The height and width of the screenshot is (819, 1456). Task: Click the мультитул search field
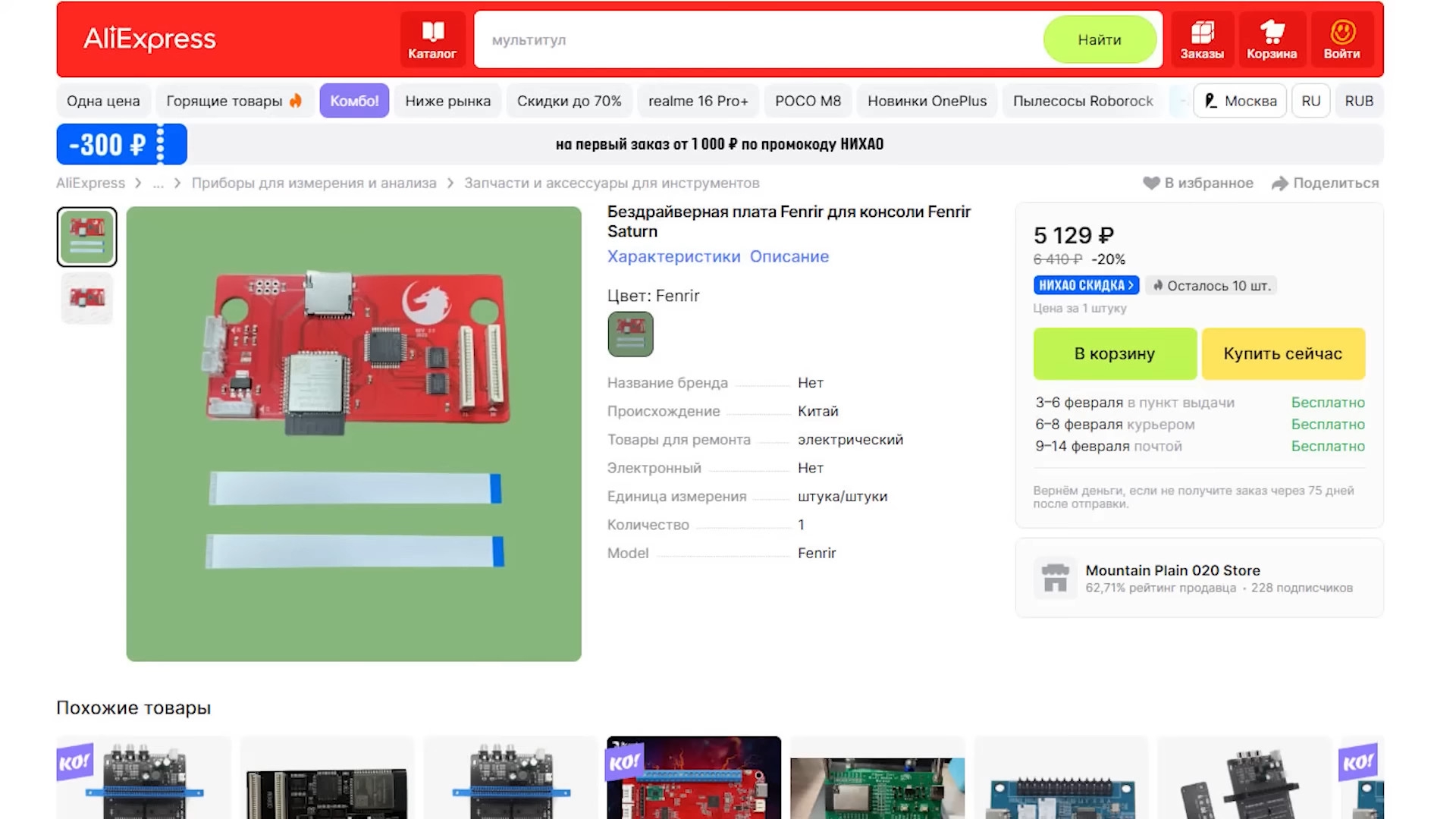pyautogui.click(x=758, y=39)
